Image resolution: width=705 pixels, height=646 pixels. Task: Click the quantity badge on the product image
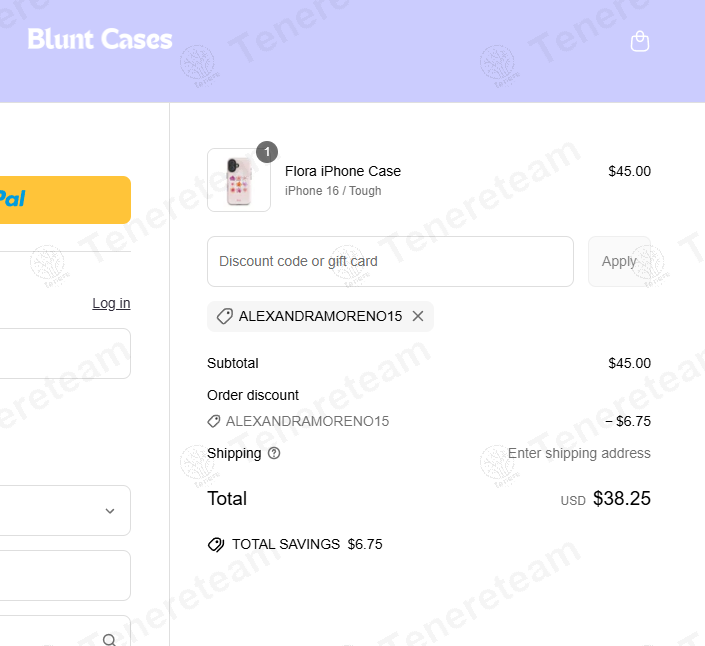[x=266, y=152]
